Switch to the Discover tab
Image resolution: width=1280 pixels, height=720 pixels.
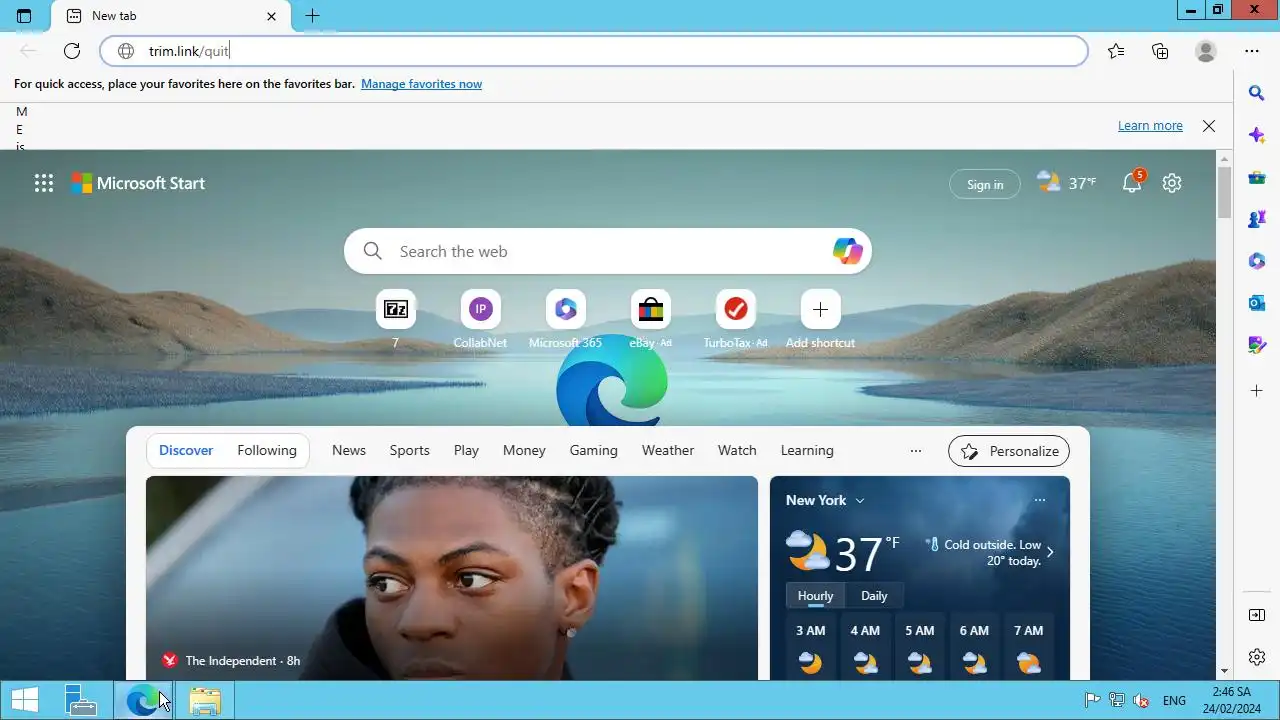pos(186,450)
